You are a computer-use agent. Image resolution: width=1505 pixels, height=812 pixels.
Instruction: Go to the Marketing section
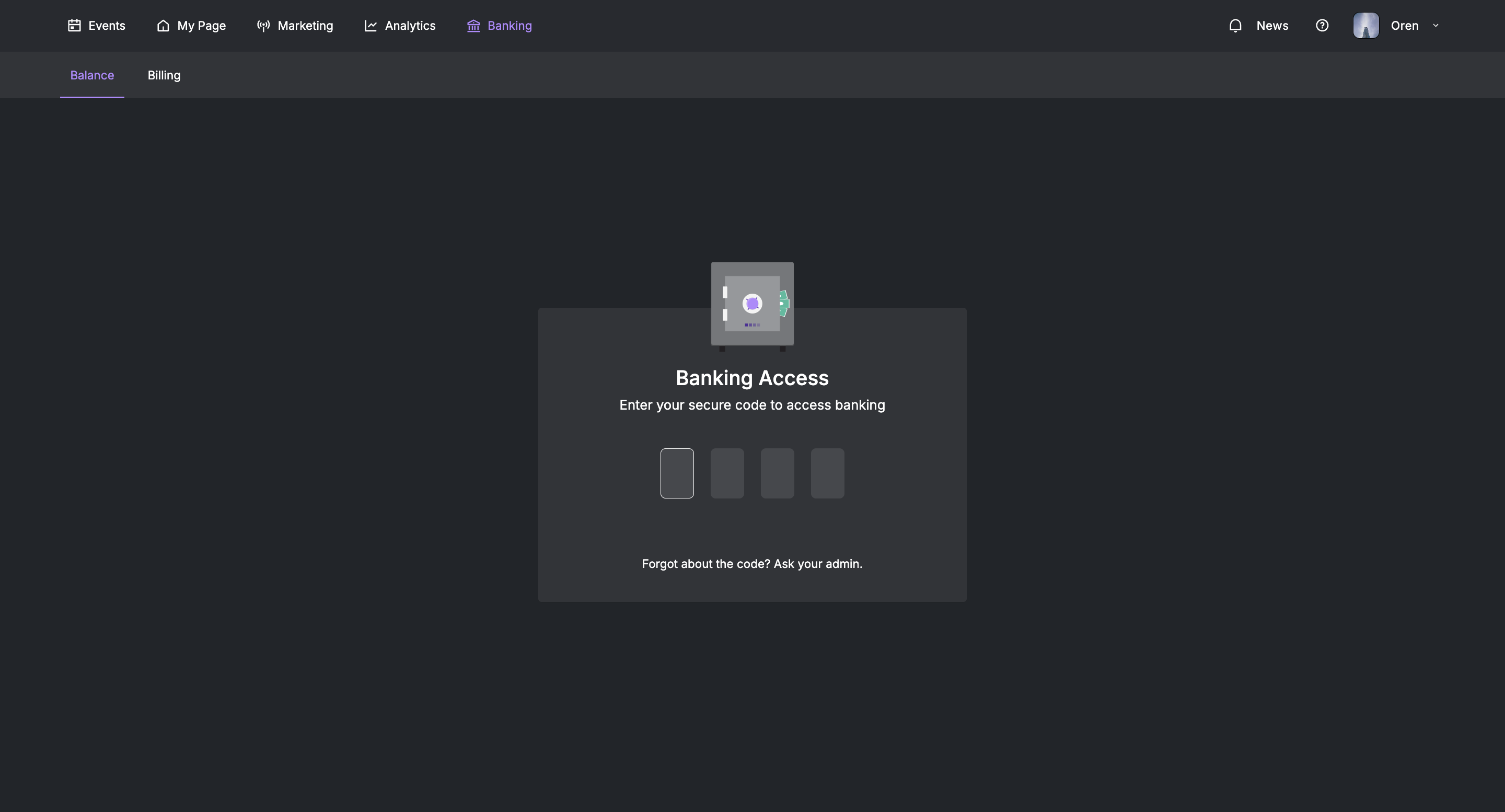click(x=295, y=26)
